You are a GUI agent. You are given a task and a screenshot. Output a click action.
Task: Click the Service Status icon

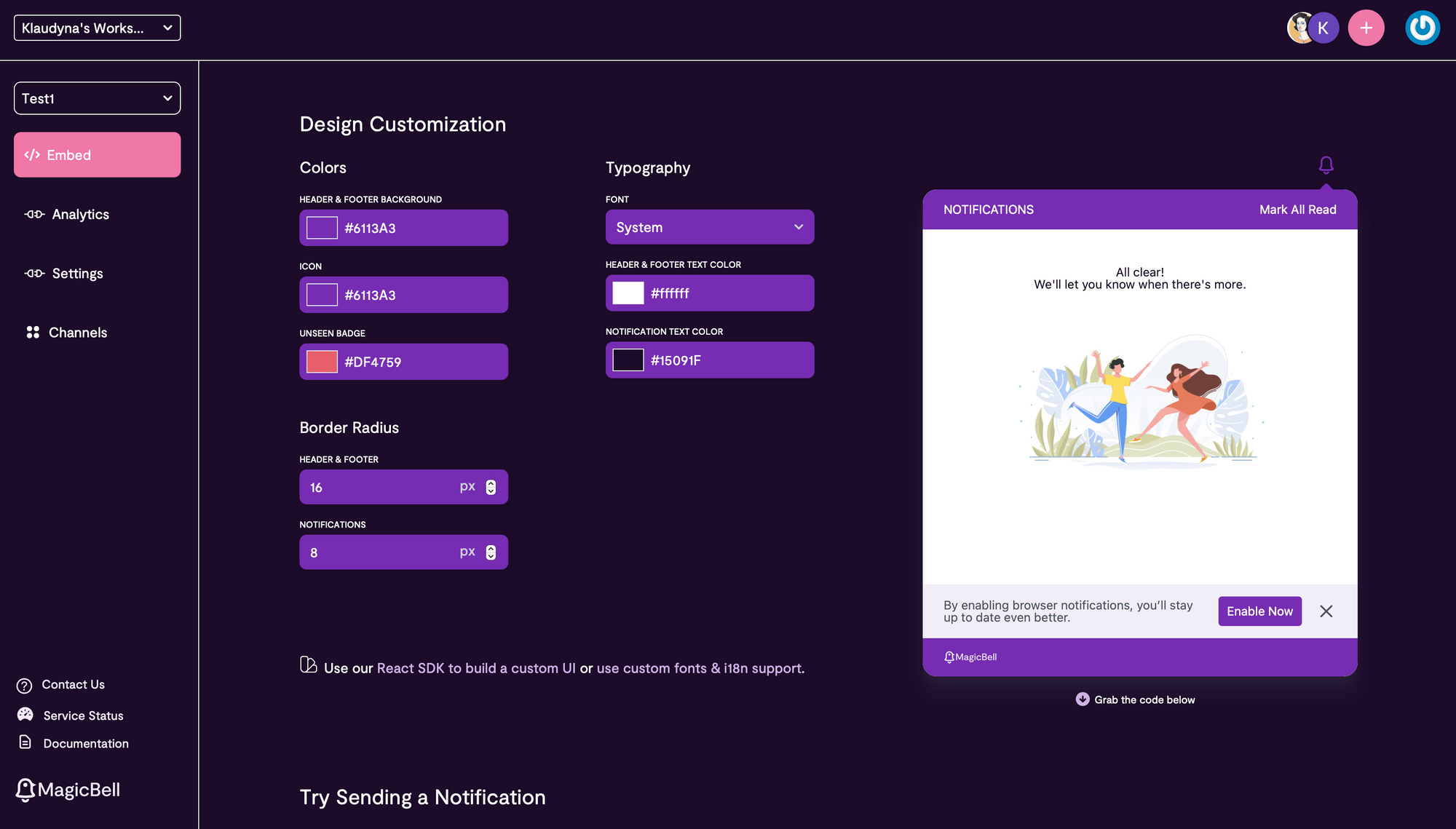[x=25, y=715]
